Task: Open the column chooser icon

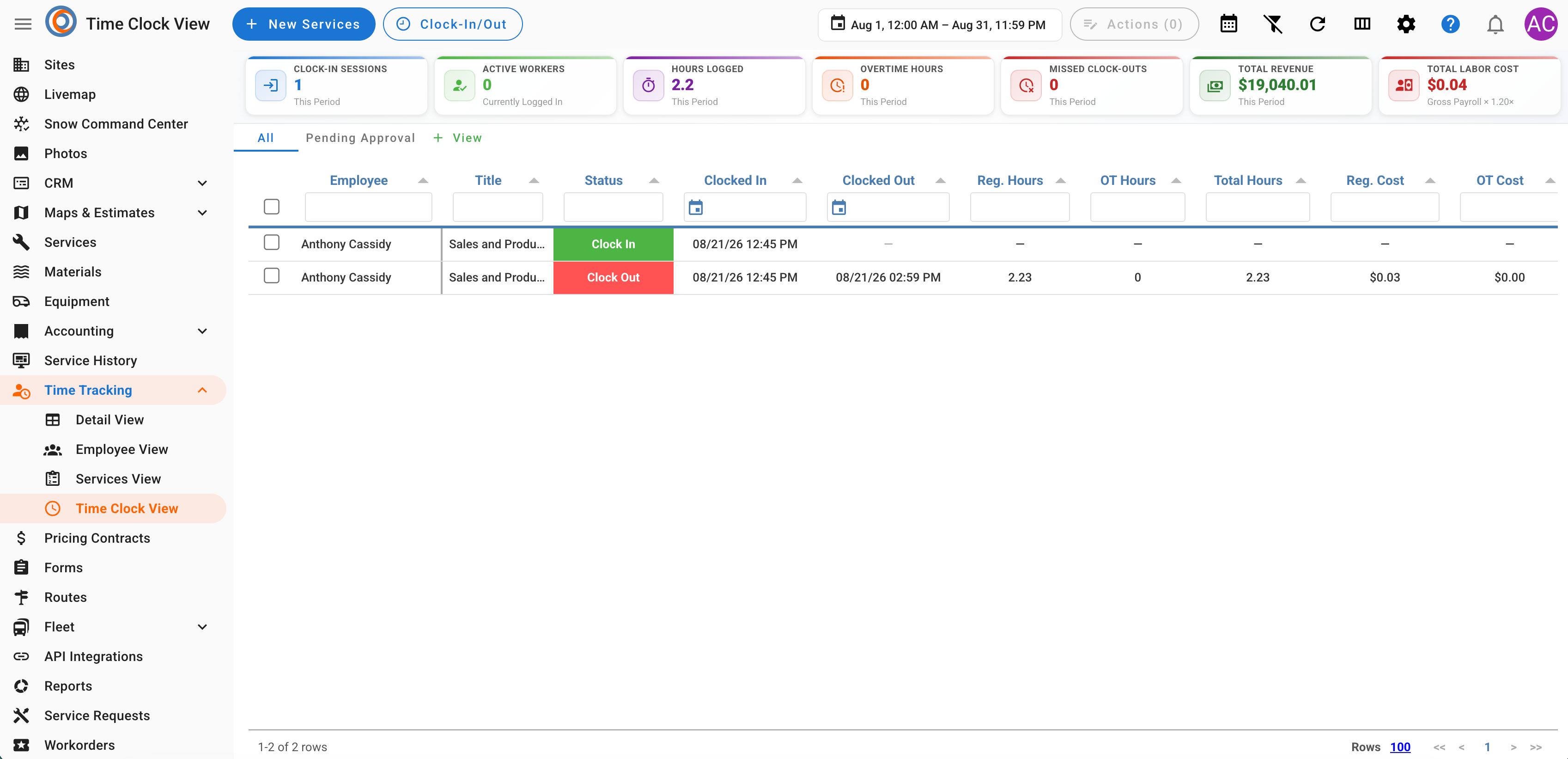Action: pyautogui.click(x=1361, y=24)
